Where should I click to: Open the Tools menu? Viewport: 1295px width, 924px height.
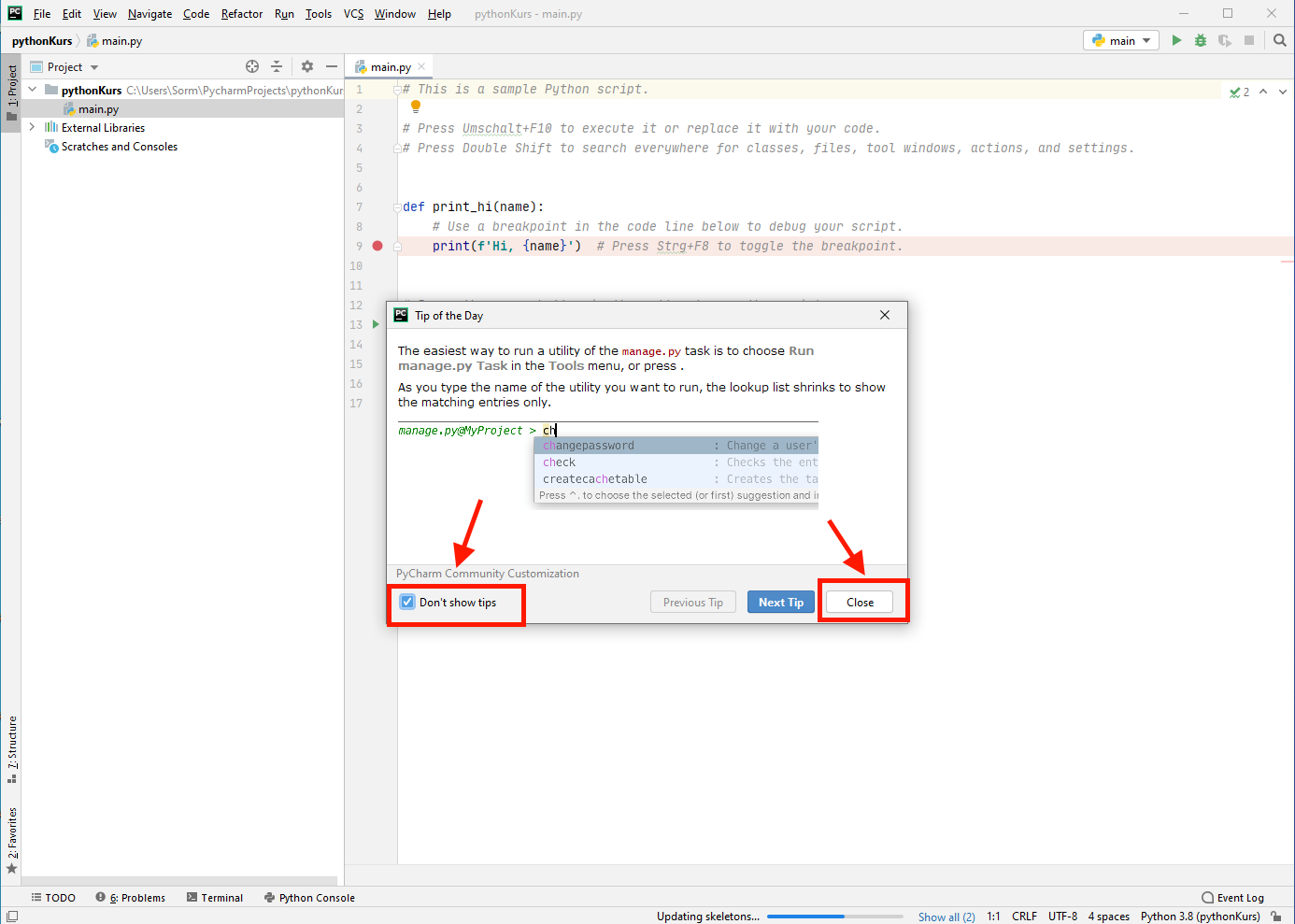tap(319, 13)
